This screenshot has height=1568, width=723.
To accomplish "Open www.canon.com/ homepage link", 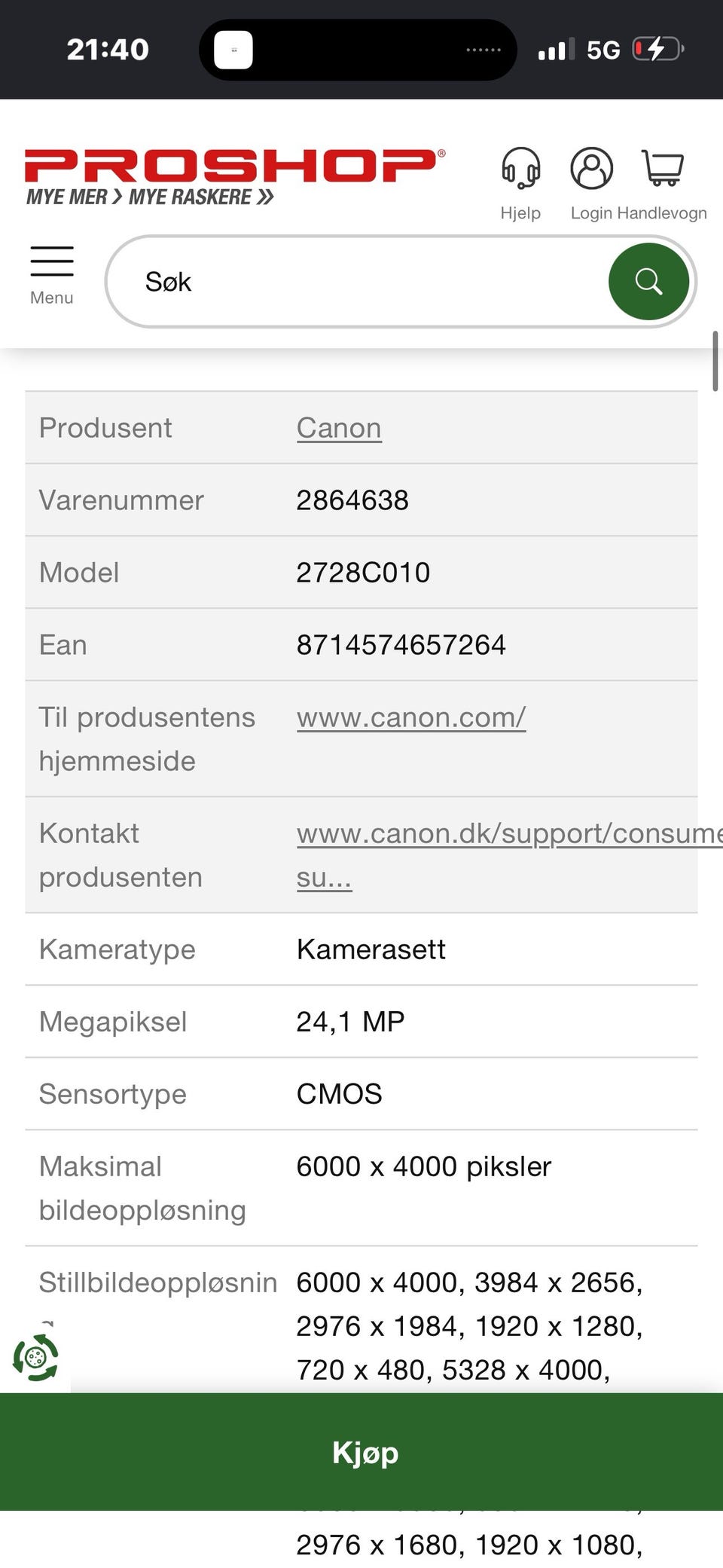I will tap(411, 717).
